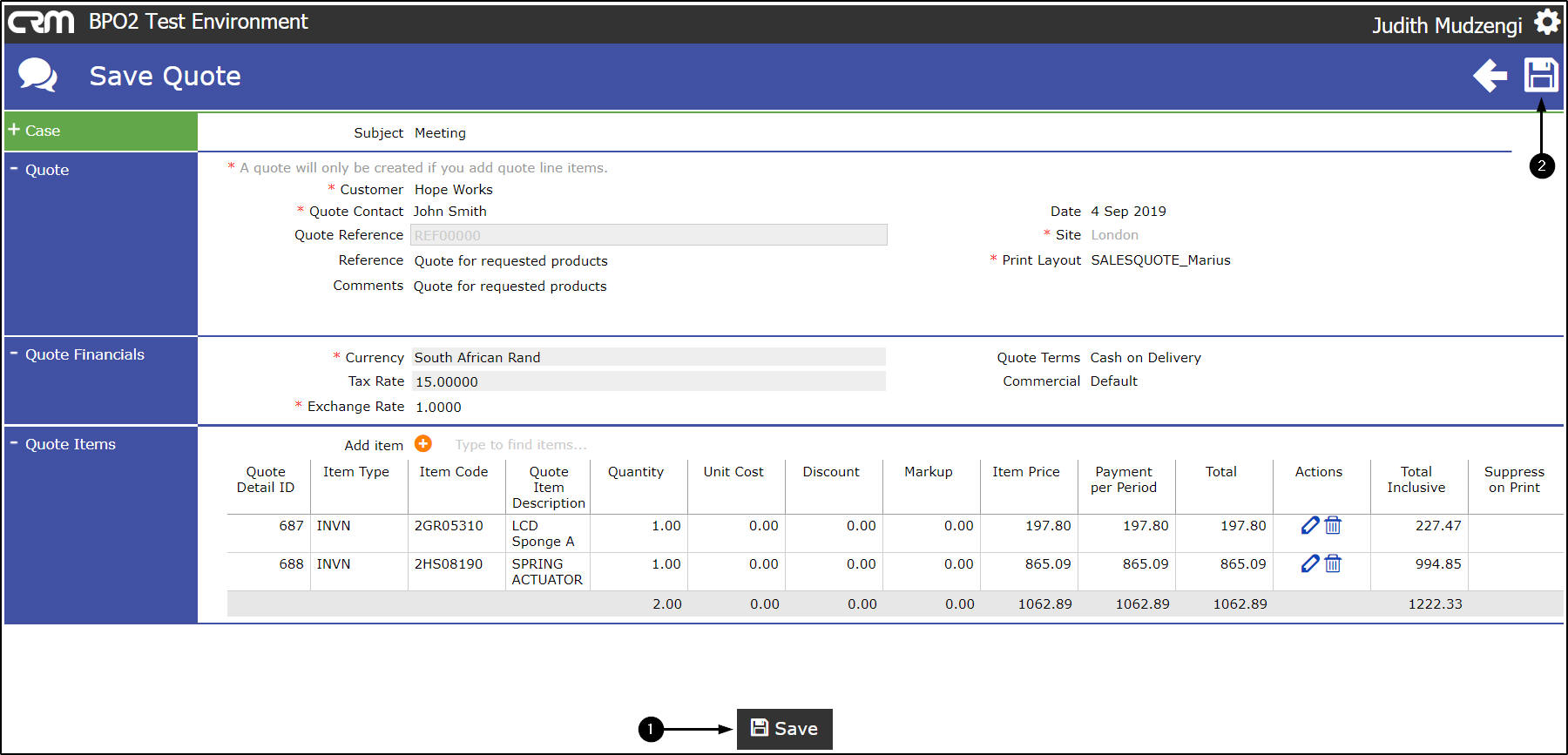Click the Quote Reference field REF00000
1568x755 pixels.
[x=649, y=235]
